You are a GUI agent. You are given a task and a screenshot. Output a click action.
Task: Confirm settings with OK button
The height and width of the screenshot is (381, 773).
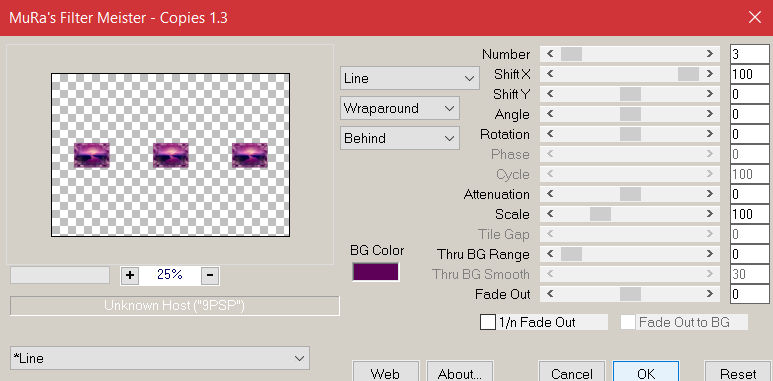[x=646, y=372]
